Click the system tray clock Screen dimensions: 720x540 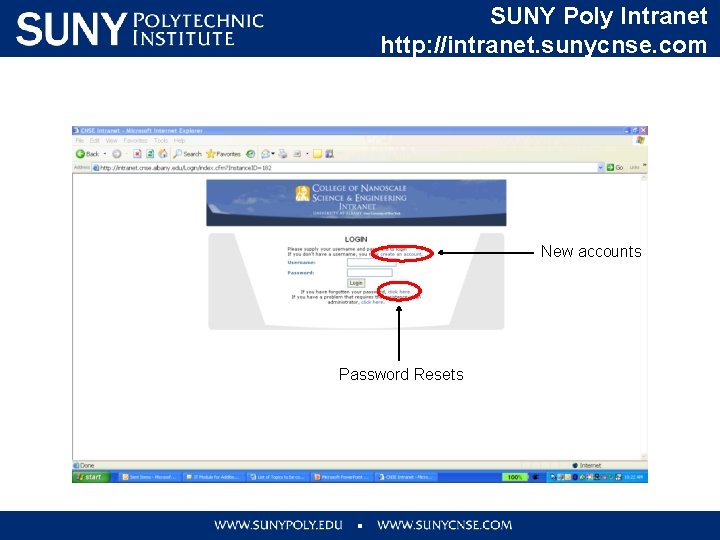tap(633, 477)
